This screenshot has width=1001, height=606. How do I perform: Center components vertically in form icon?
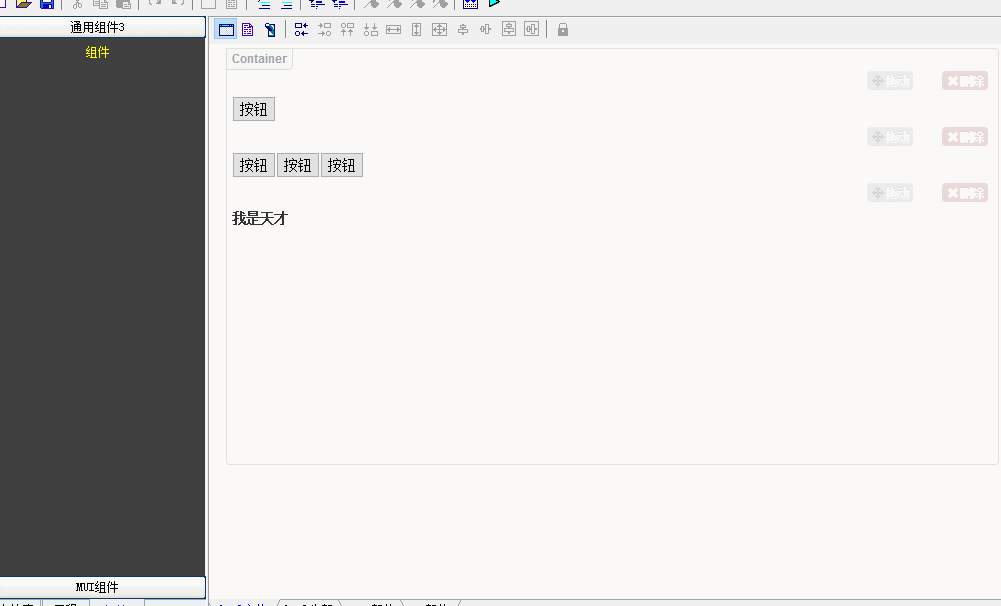[x=509, y=29]
